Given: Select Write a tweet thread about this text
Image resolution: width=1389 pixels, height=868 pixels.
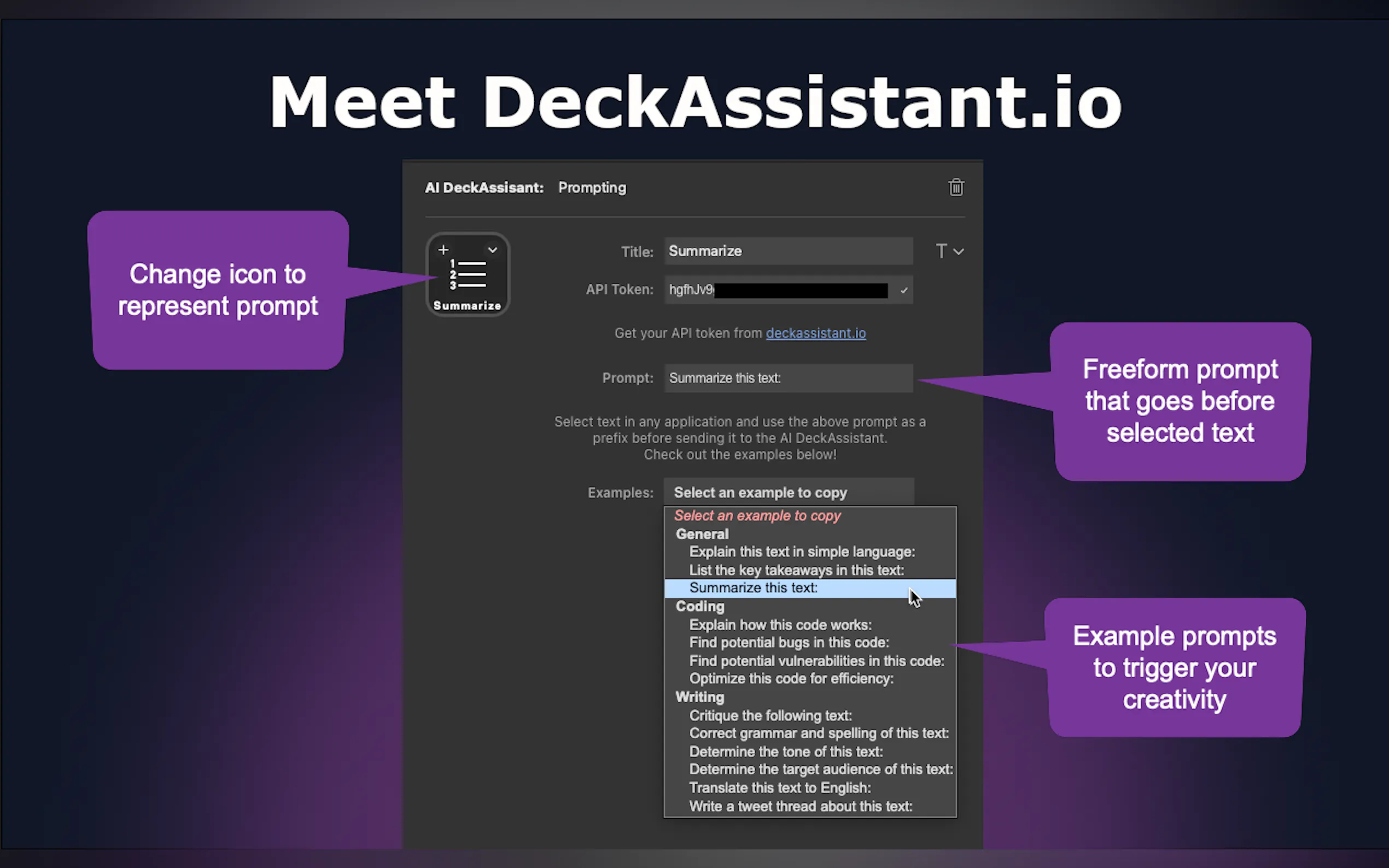Looking at the screenshot, I should (801, 806).
